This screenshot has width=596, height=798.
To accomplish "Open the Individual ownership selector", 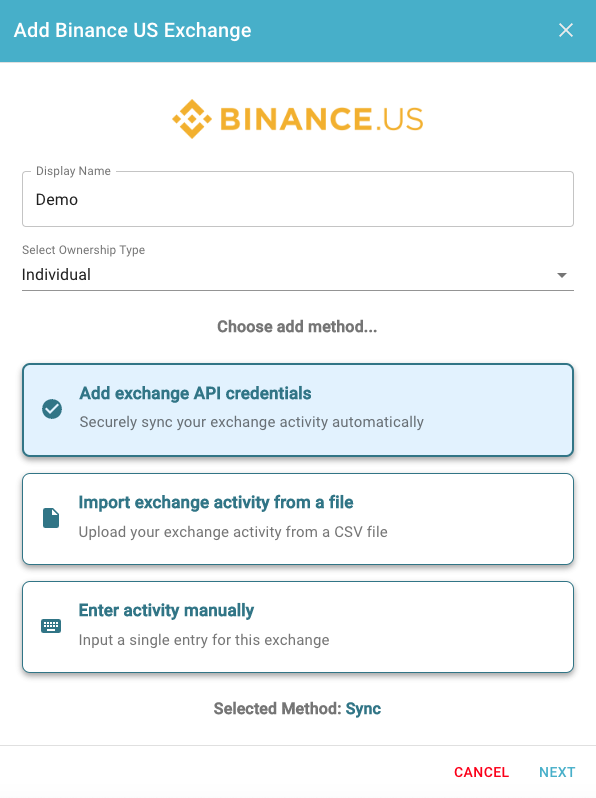I will [x=298, y=275].
